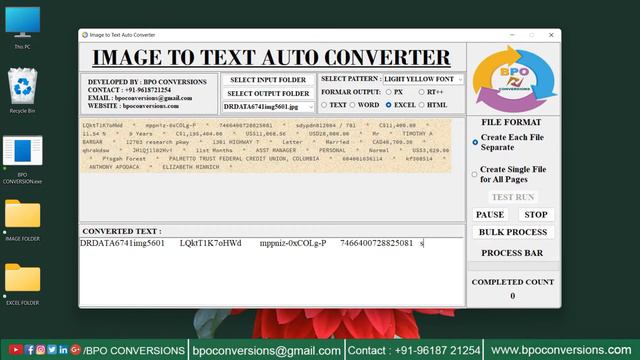Click the CONTACT : +91-9618721254 text
Screen dimensions: 640x360
click(129, 90)
